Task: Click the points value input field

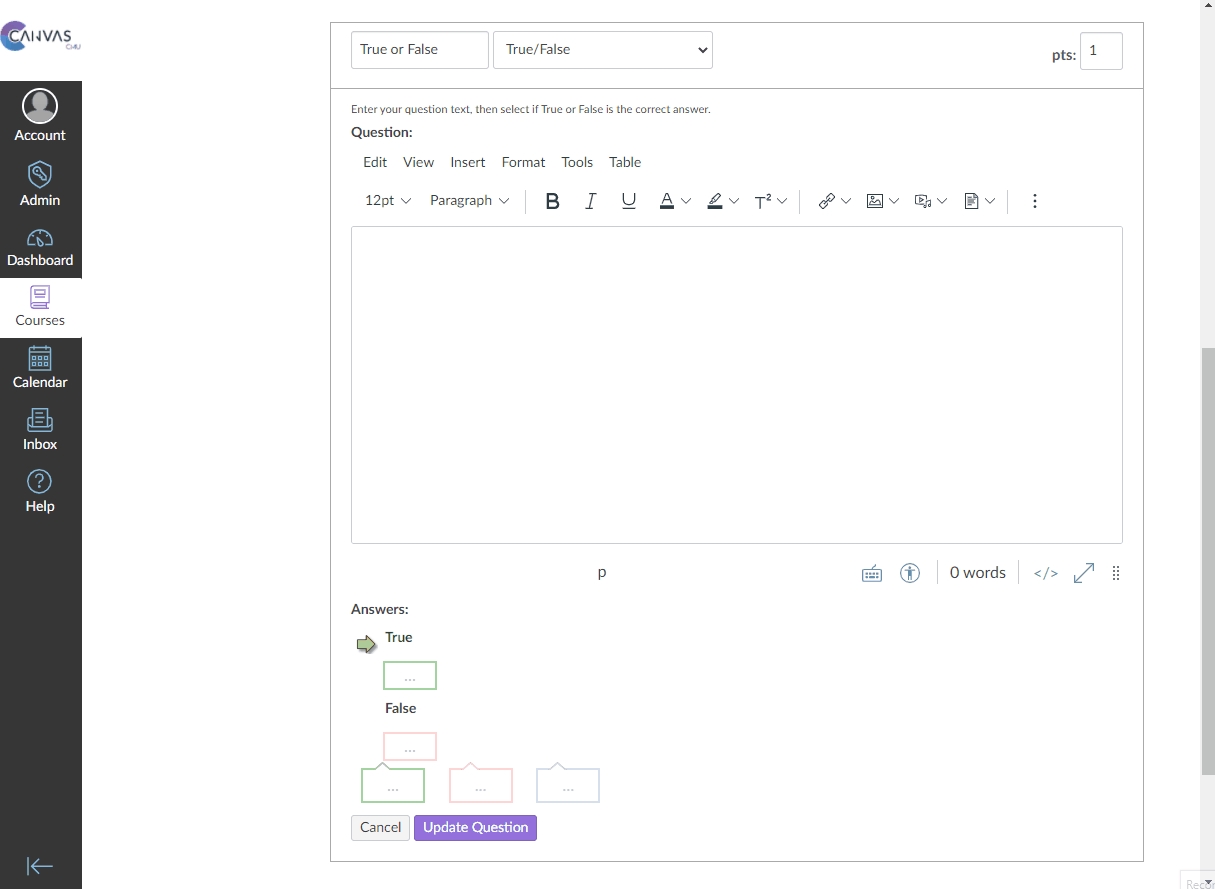Action: pos(1100,51)
